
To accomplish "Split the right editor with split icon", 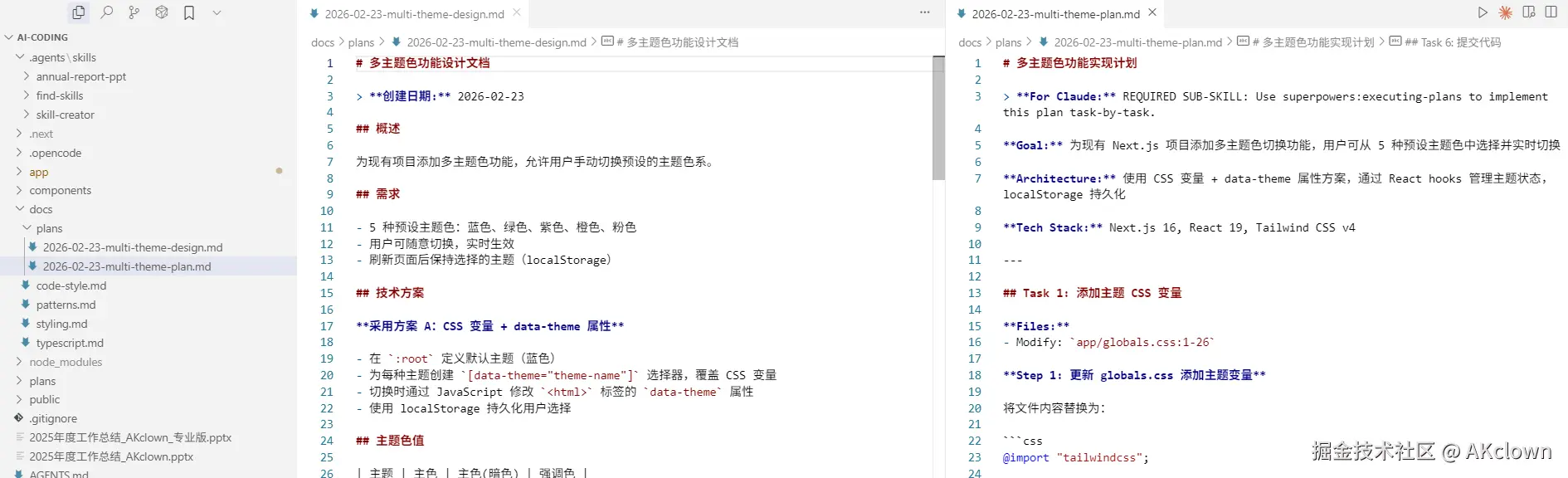I will click(x=1551, y=12).
